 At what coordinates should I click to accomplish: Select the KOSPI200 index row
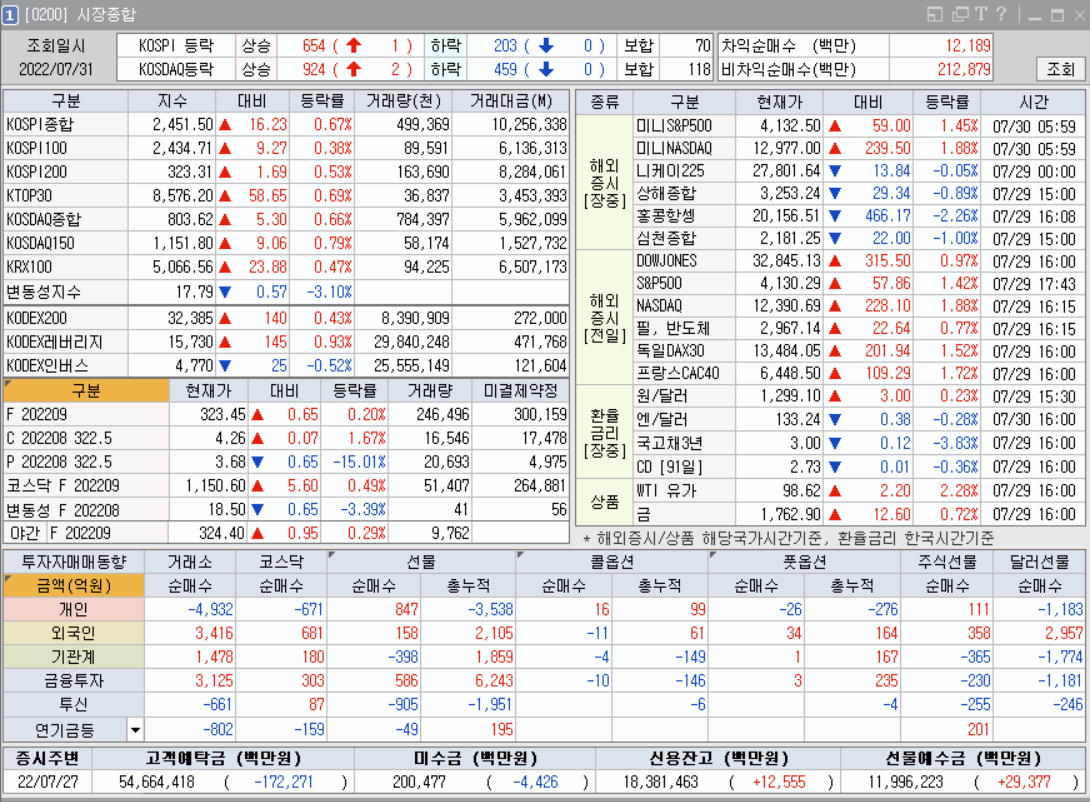pyautogui.click(x=286, y=172)
